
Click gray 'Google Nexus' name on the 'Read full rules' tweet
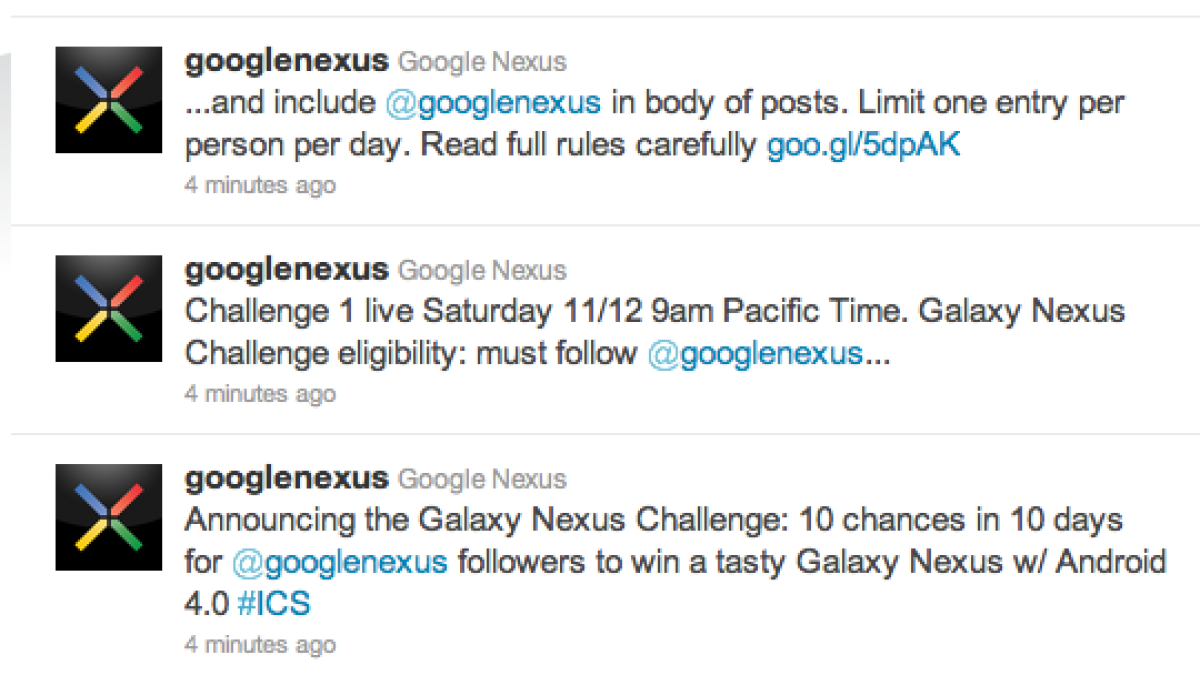[482, 62]
